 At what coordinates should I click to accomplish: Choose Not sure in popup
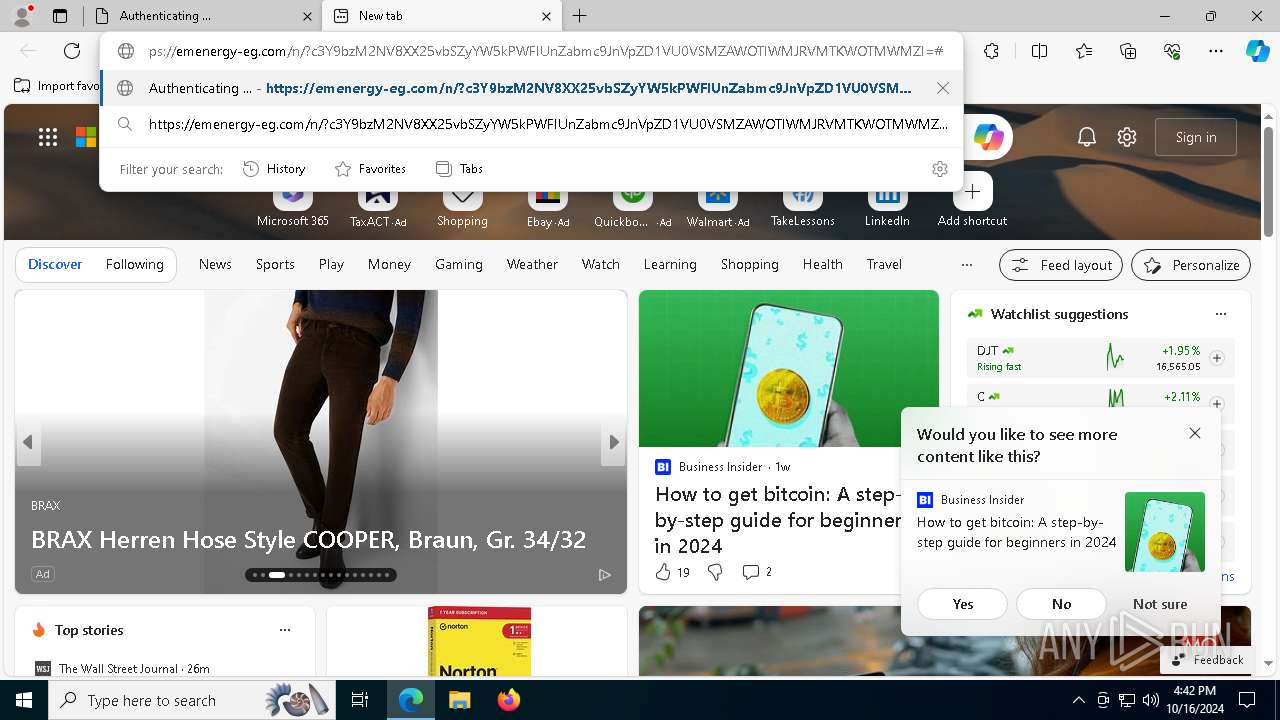point(1160,604)
